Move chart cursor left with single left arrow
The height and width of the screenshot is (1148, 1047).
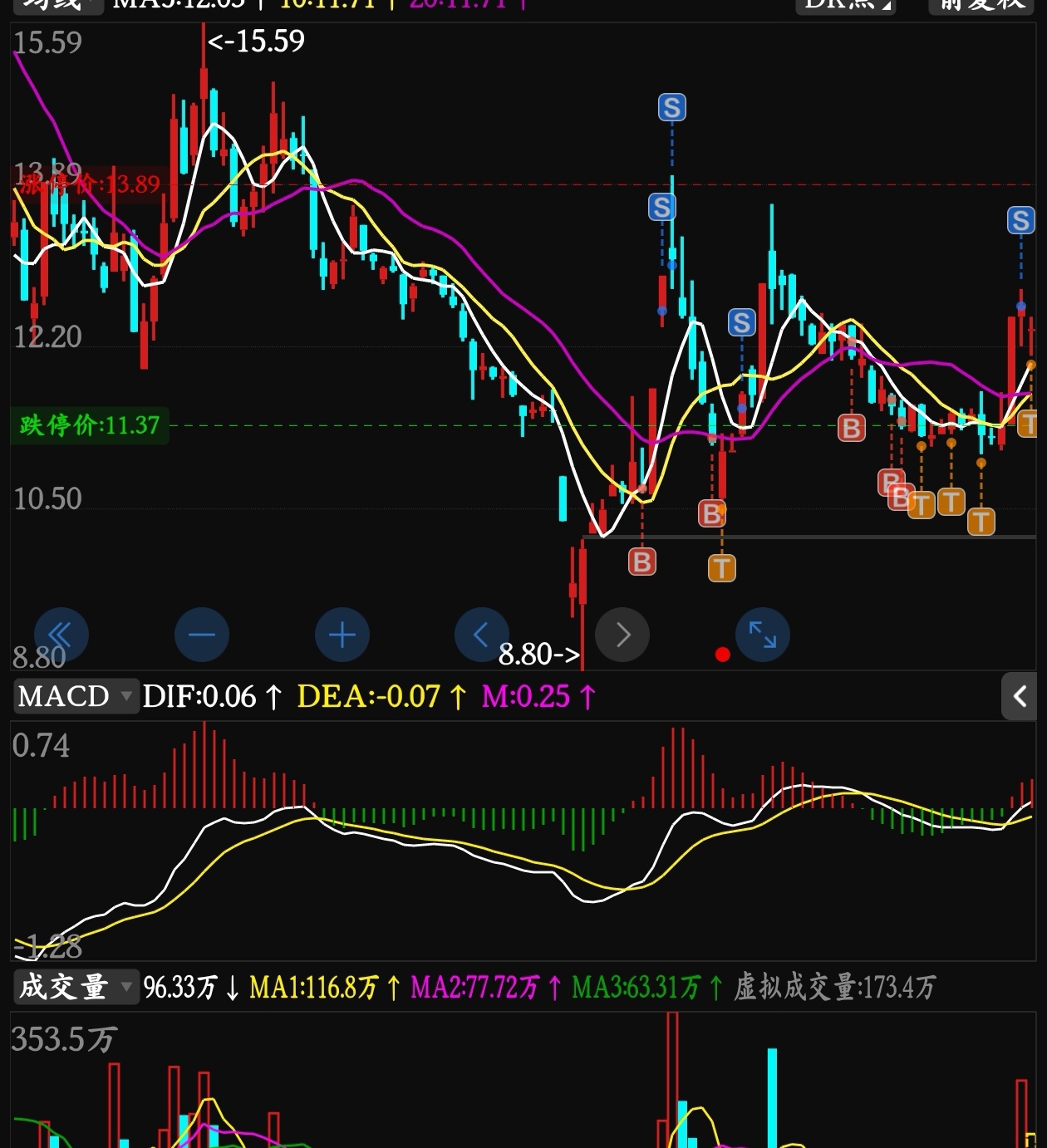pyautogui.click(x=481, y=635)
